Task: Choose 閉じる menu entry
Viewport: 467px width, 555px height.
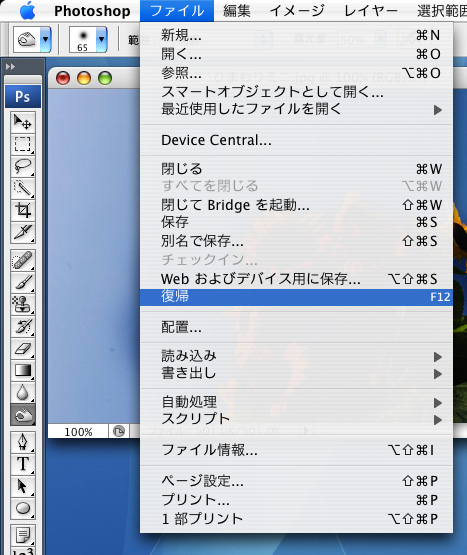Action: click(296, 169)
